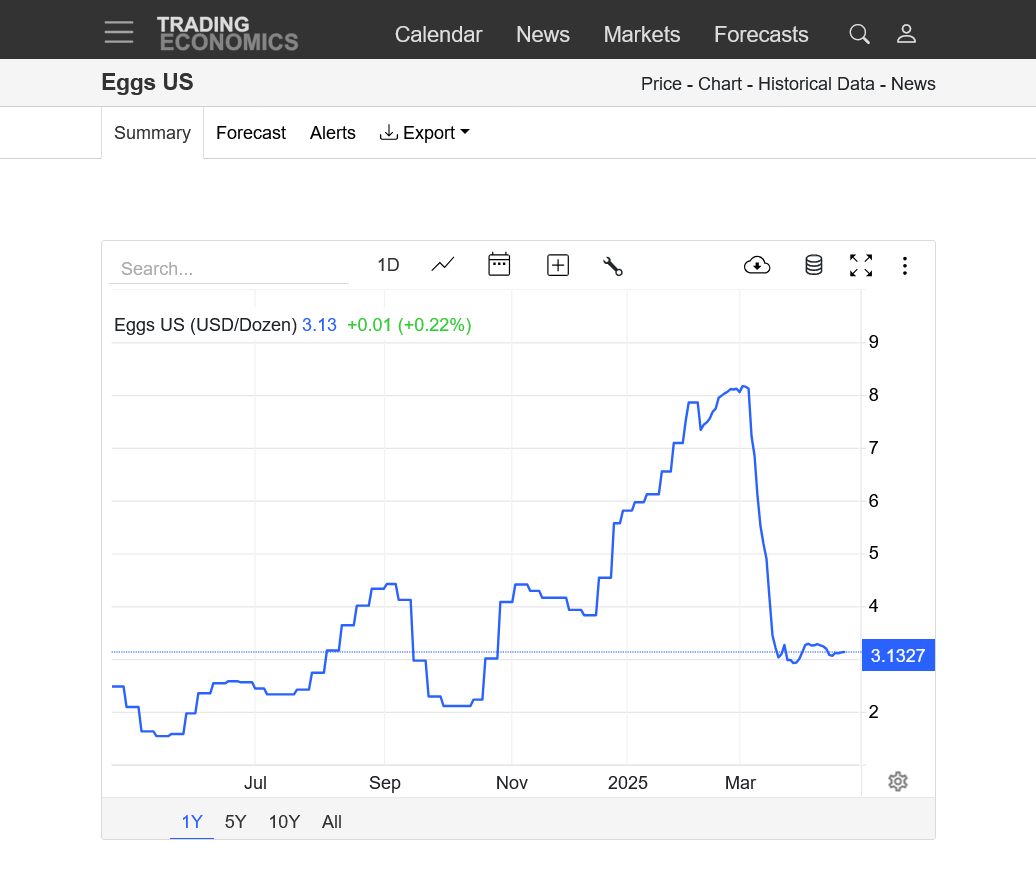Click the chart Search input field
Viewport: 1036px width, 891px height.
[x=229, y=268]
